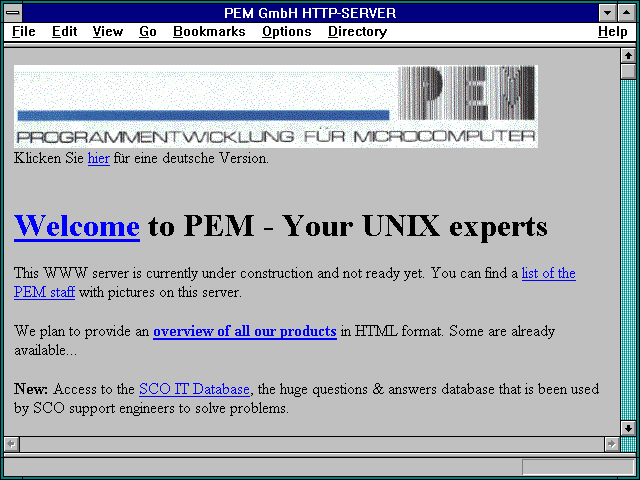Image resolution: width=640 pixels, height=480 pixels.
Task: Open the window control menu box
Action: point(13,13)
